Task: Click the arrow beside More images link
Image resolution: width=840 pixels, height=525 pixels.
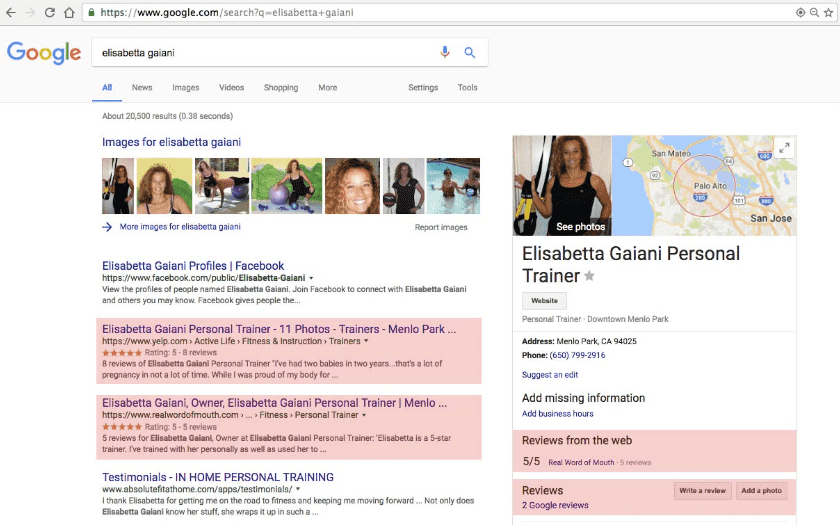Action: click(107, 227)
